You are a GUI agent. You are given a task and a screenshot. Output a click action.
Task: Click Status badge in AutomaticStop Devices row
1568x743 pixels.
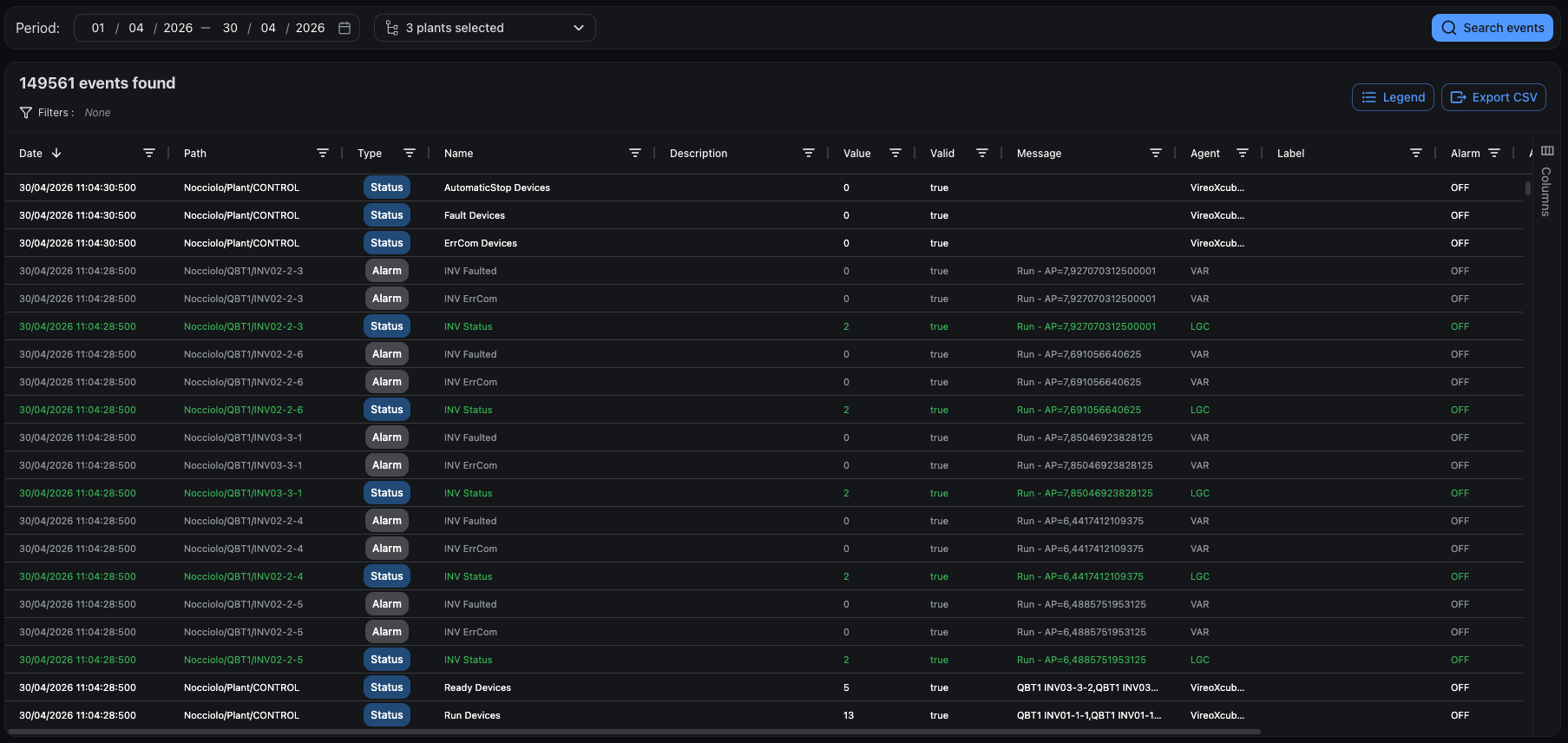tap(387, 187)
